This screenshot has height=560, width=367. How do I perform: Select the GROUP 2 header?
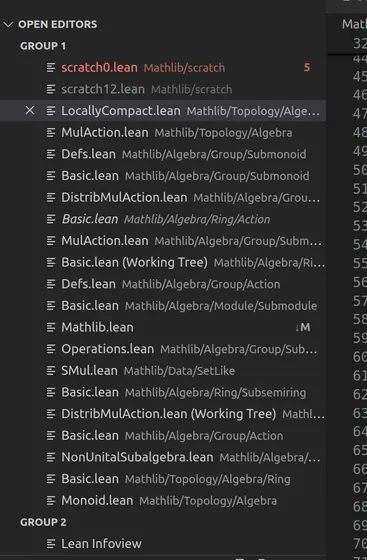tap(43, 522)
